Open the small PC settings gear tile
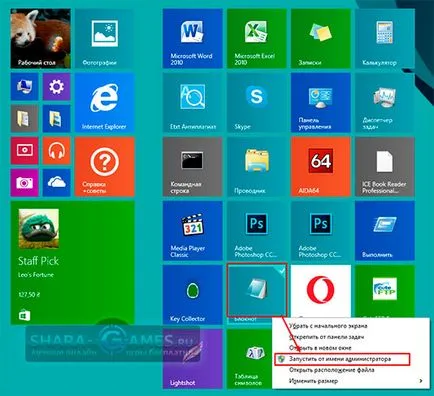This screenshot has height=396, width=434. click(56, 87)
